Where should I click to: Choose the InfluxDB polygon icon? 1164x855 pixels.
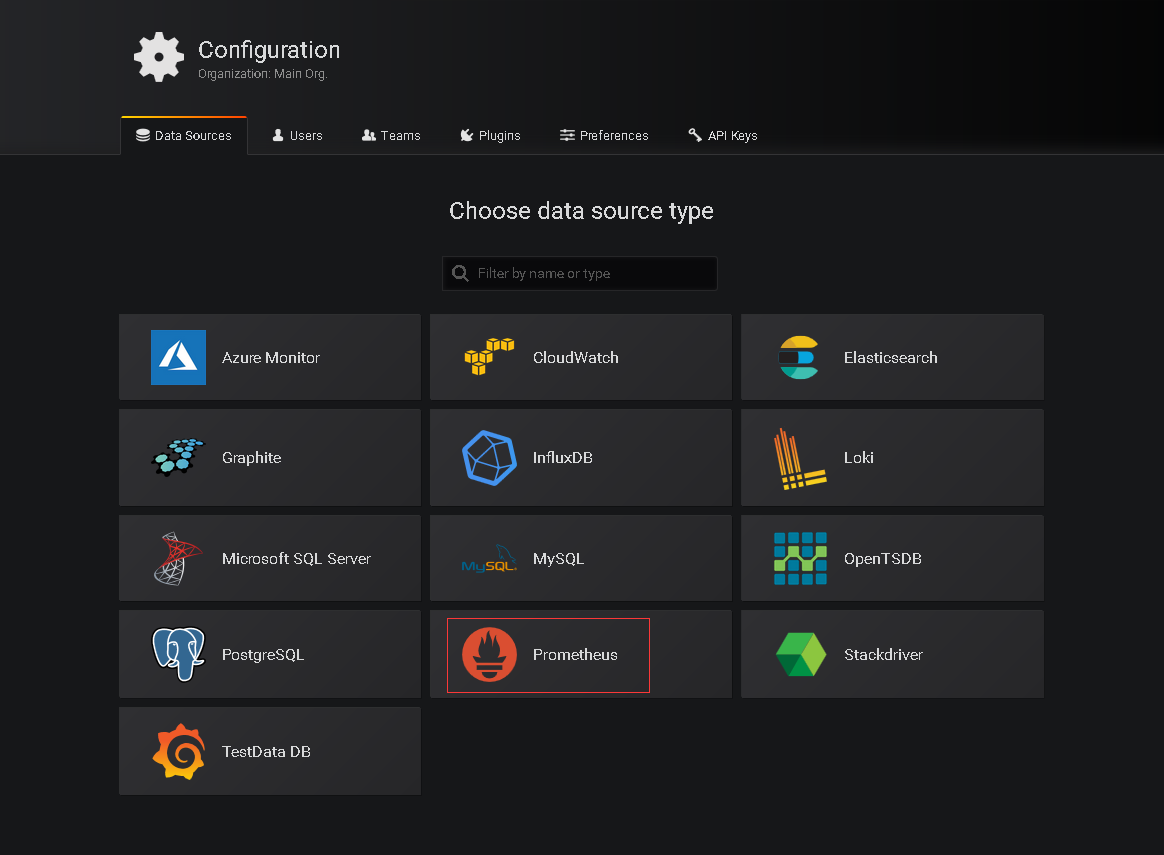[x=489, y=457]
